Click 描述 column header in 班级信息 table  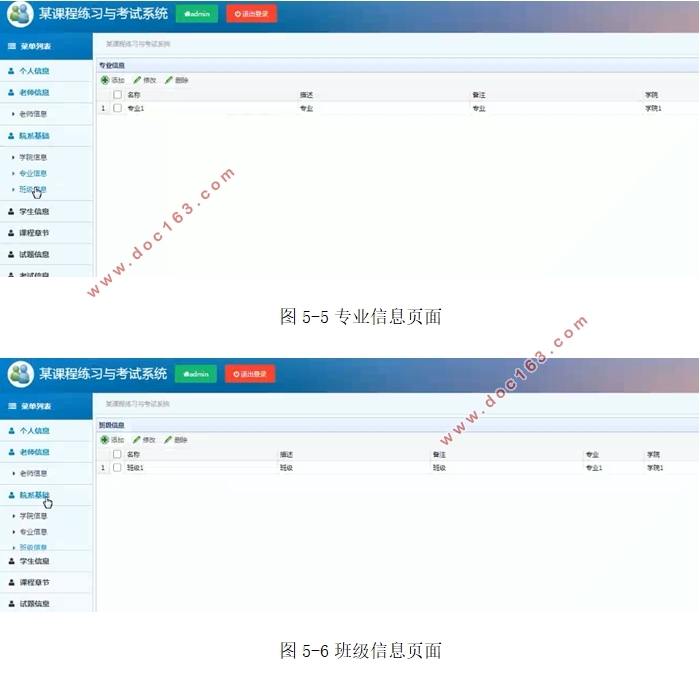point(286,455)
